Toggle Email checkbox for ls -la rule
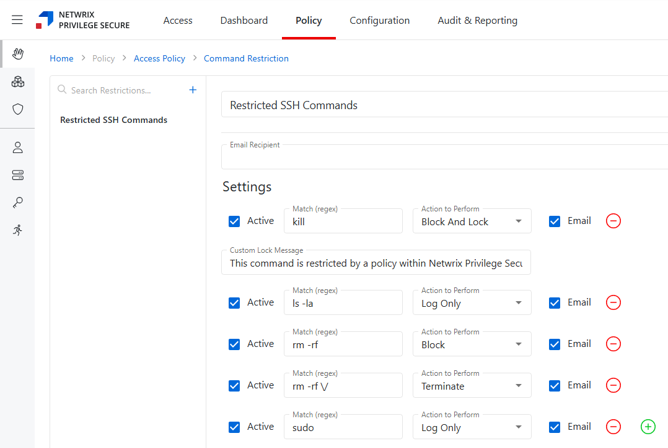The width and height of the screenshot is (668, 448). click(x=554, y=303)
